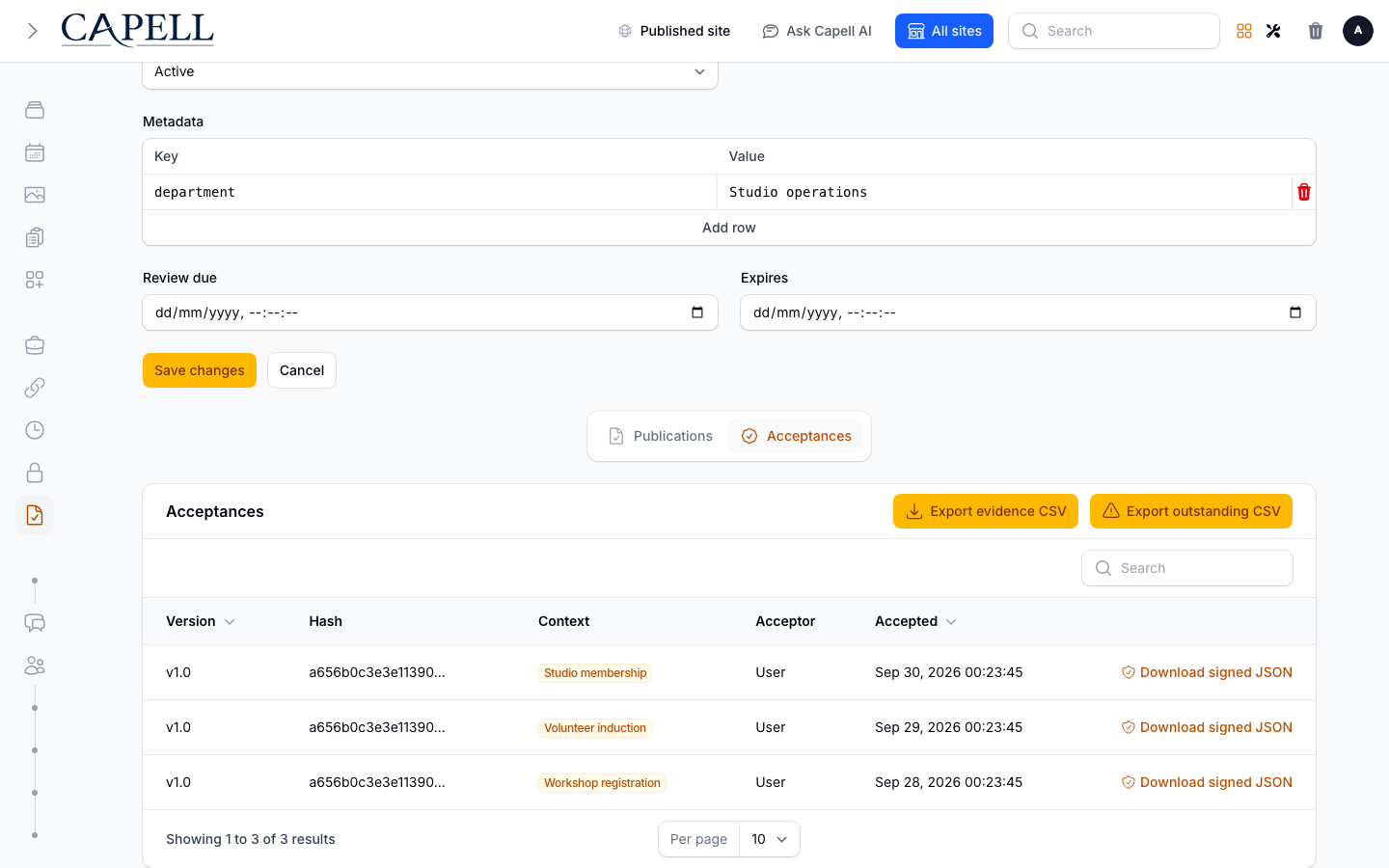
Task: Download signed JSON for Workshop registration
Action: click(x=1207, y=782)
